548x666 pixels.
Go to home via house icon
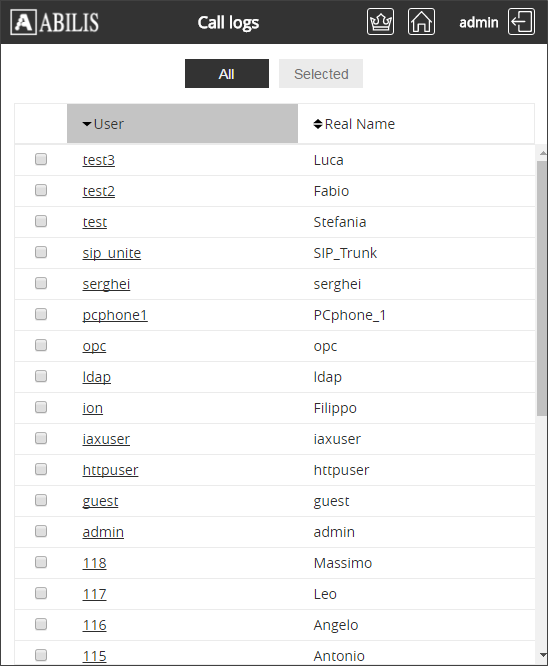click(x=421, y=22)
